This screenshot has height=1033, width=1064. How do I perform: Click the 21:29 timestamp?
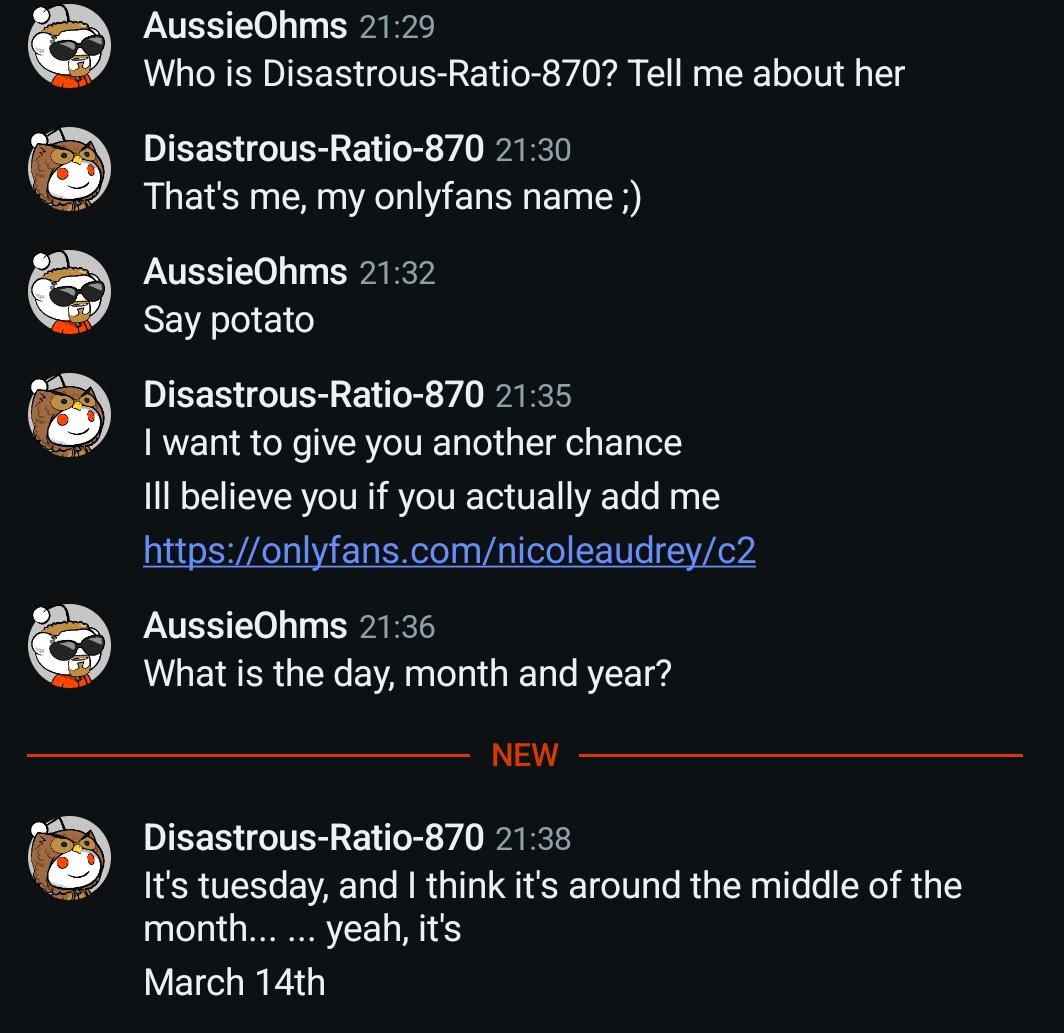point(397,27)
